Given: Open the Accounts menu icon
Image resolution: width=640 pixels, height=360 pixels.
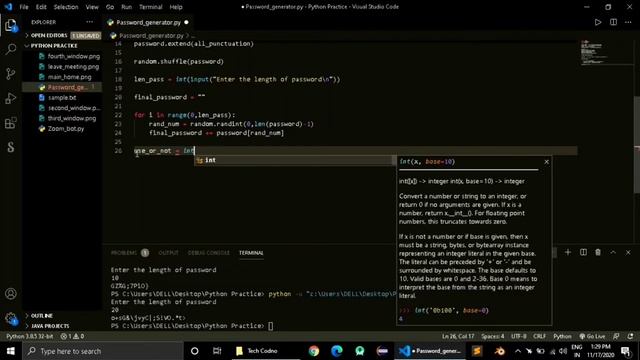Looking at the screenshot, I should point(11,294).
